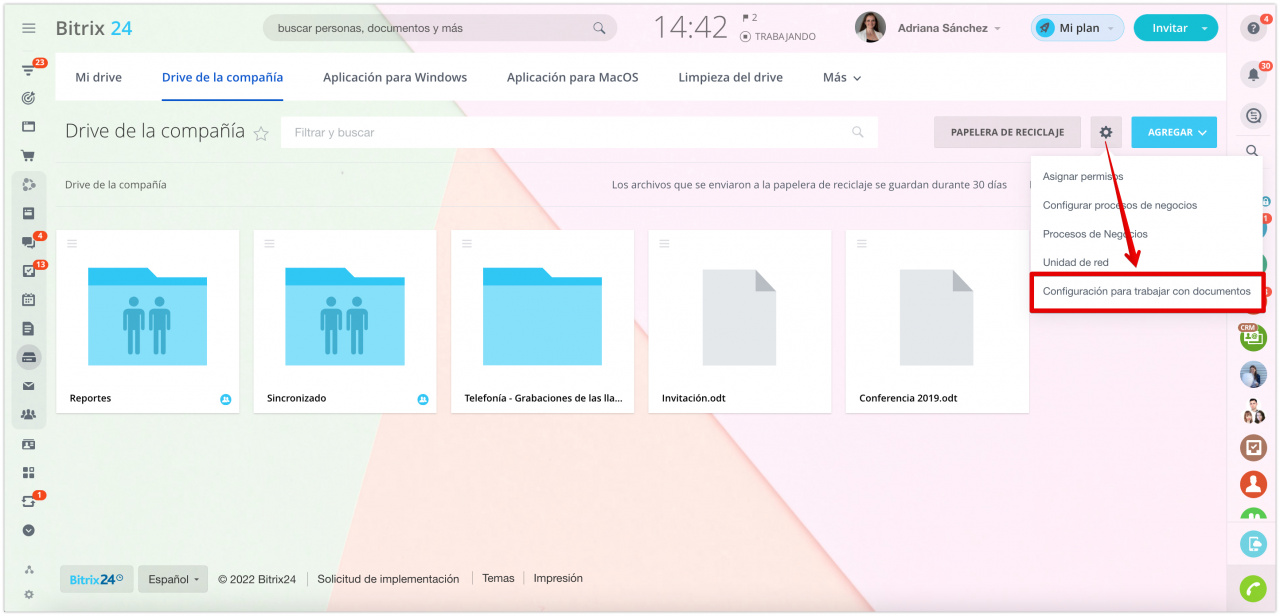Screen dimensions: 1280x616
Task: Open the mail envelope icon in sidebar
Action: (x=29, y=386)
